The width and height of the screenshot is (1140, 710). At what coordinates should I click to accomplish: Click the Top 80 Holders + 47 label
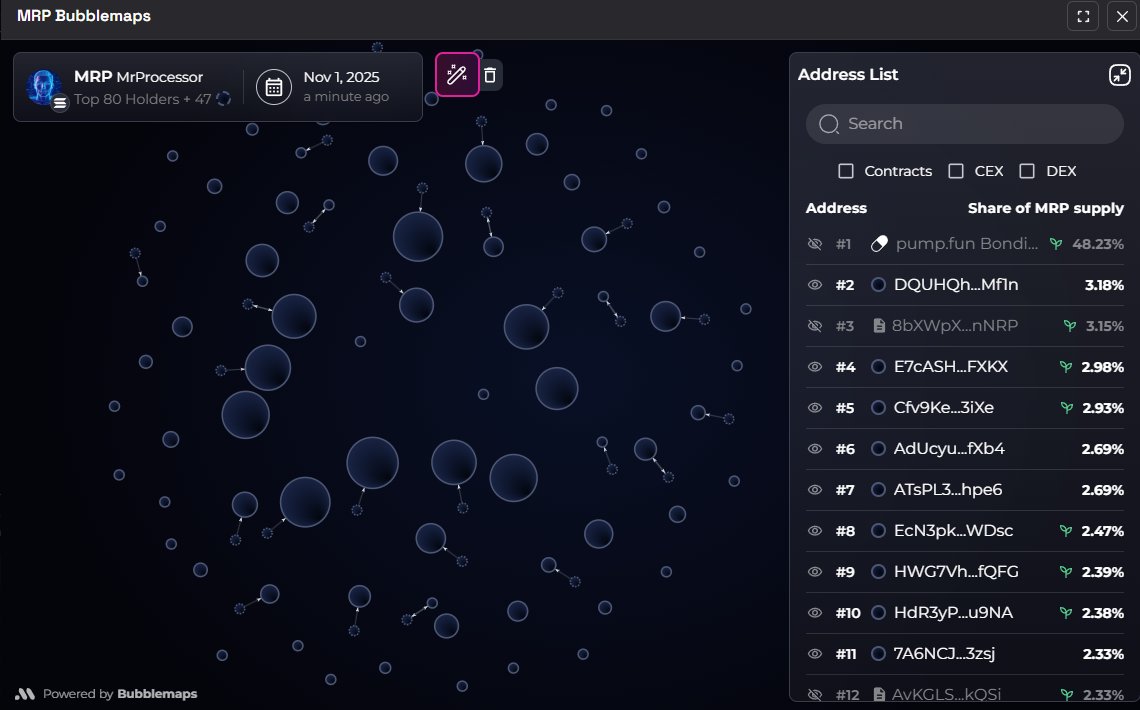click(142, 99)
